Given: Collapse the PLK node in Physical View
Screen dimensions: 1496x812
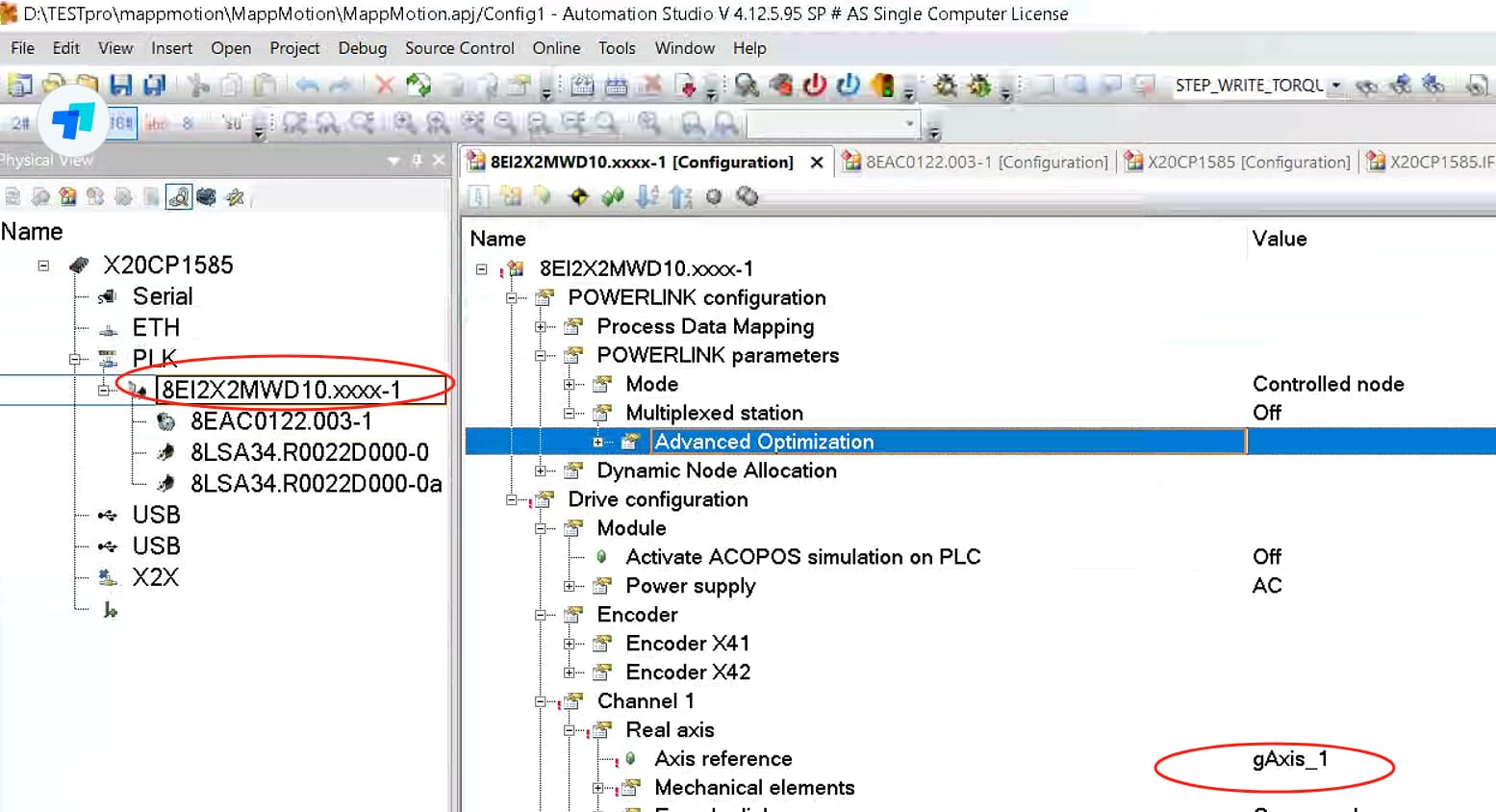Looking at the screenshot, I should (74, 359).
